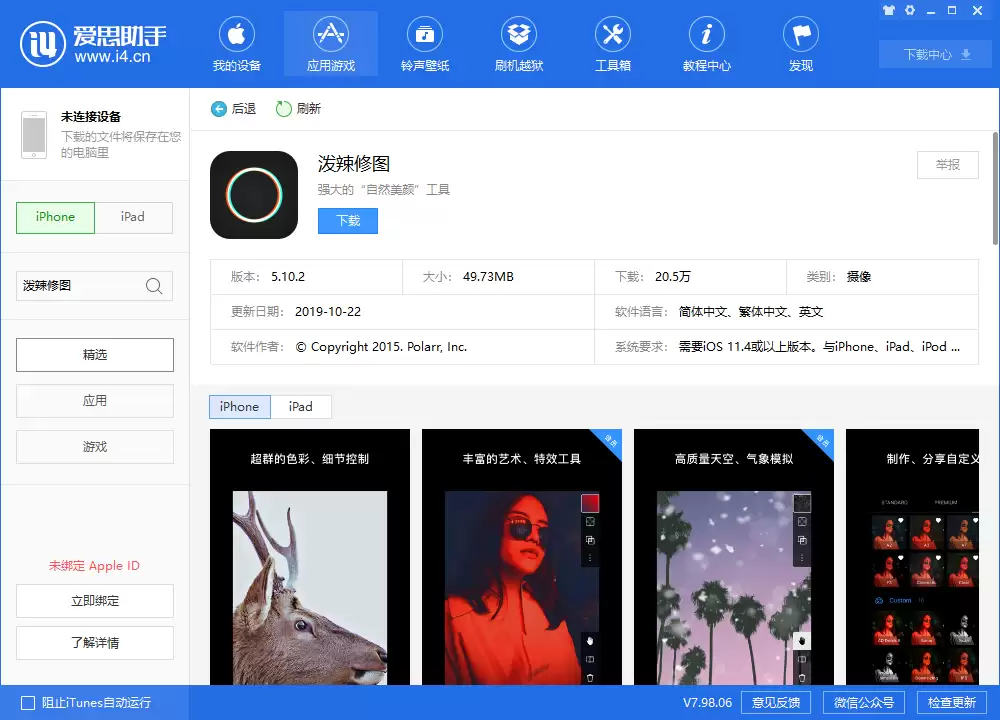Image resolution: width=1000 pixels, height=720 pixels.
Task: Switch to iPhone screenshots tab
Action: [240, 407]
